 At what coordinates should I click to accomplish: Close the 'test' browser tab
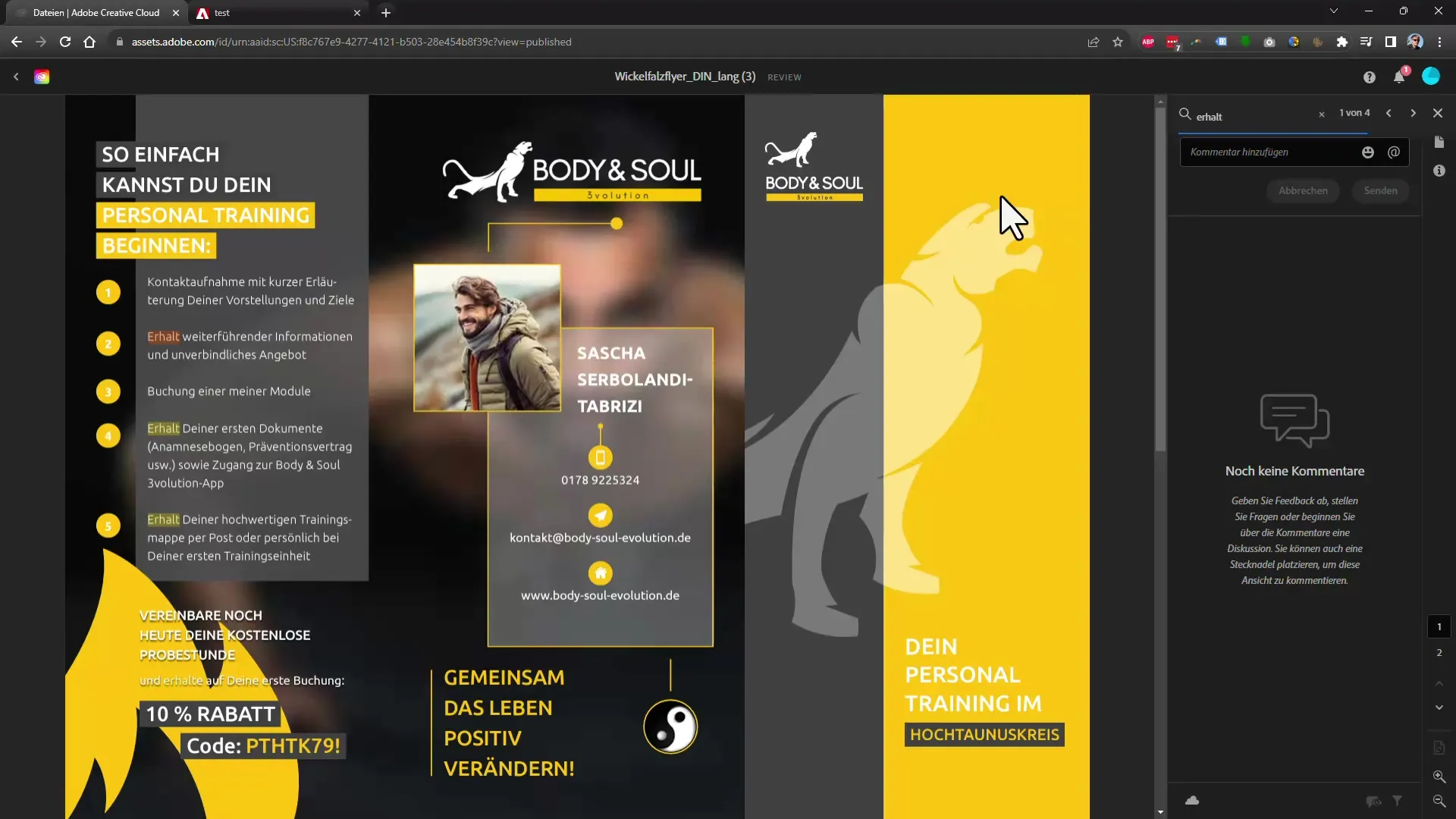[357, 13]
